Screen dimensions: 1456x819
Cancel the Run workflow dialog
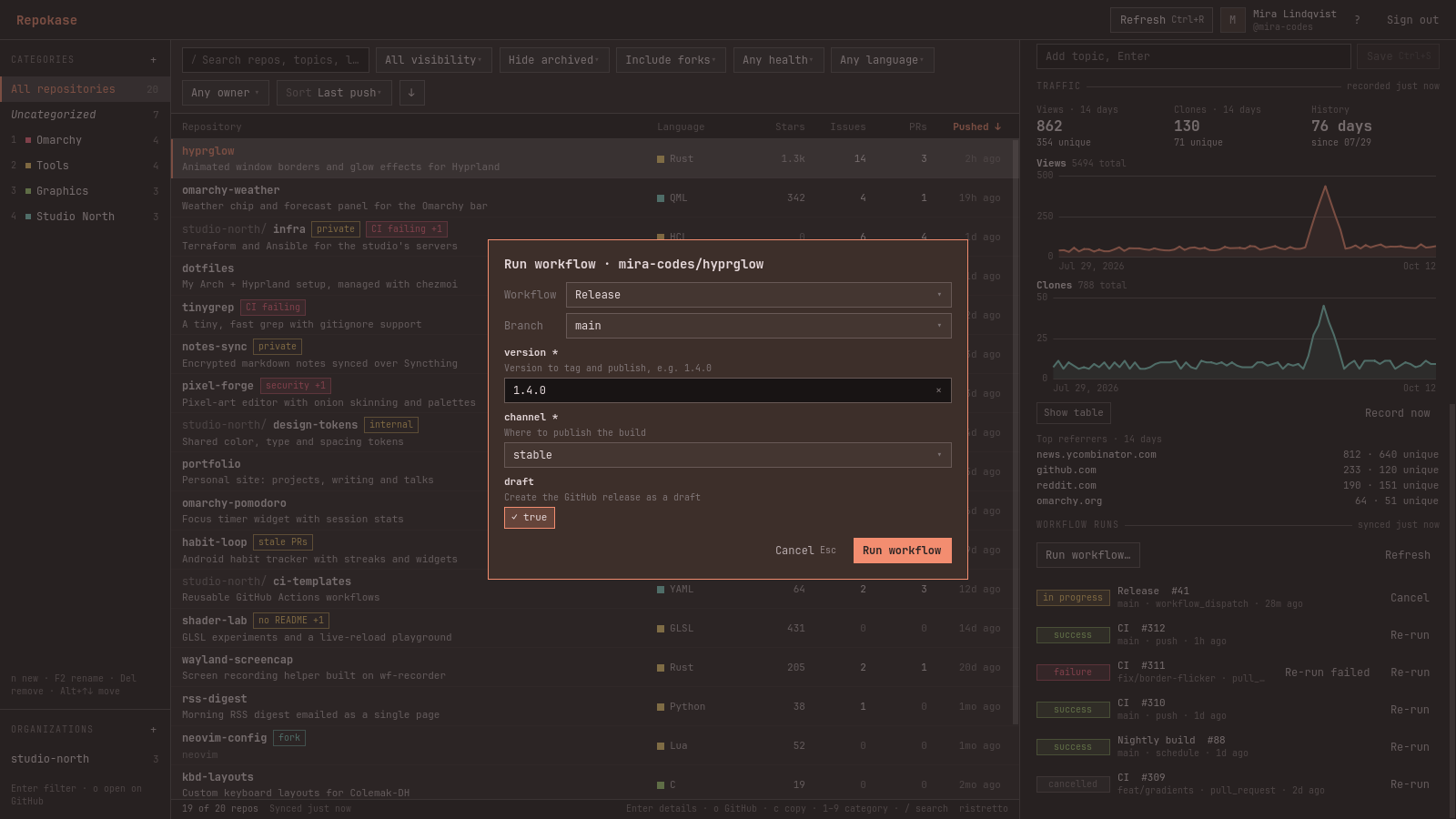[805, 551]
